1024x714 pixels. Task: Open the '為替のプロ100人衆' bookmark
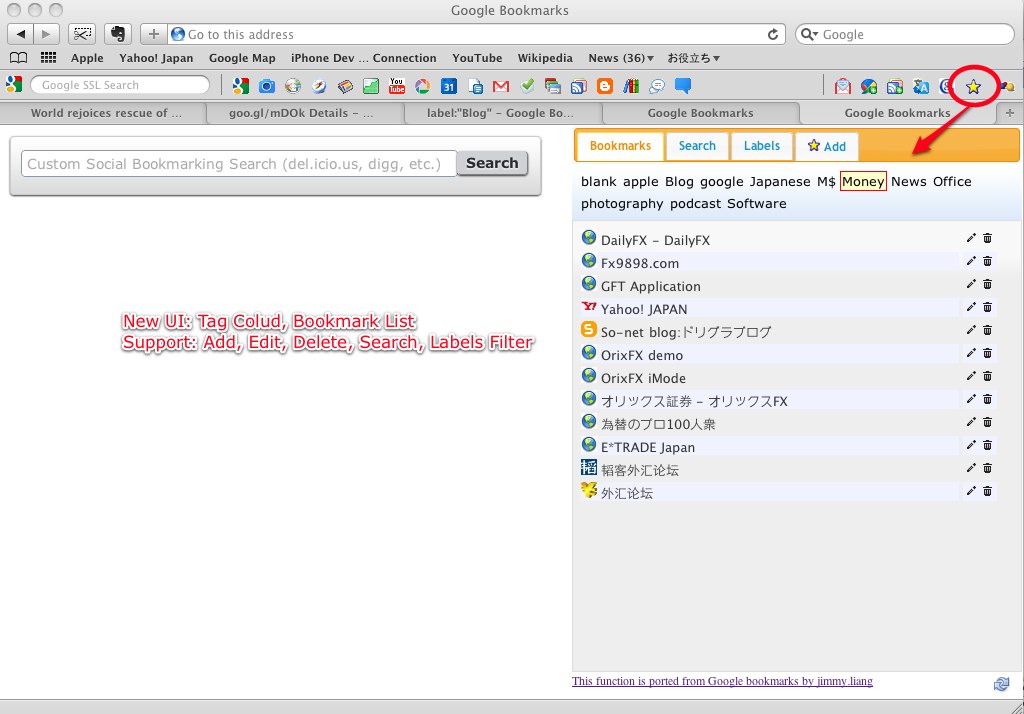coord(658,425)
